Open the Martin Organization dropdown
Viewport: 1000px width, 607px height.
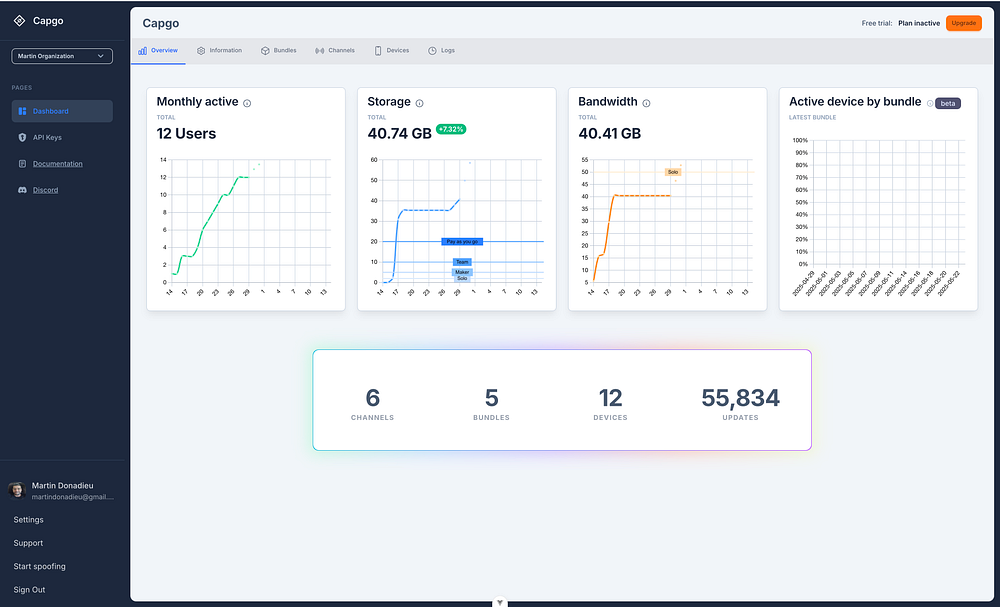tap(62, 56)
